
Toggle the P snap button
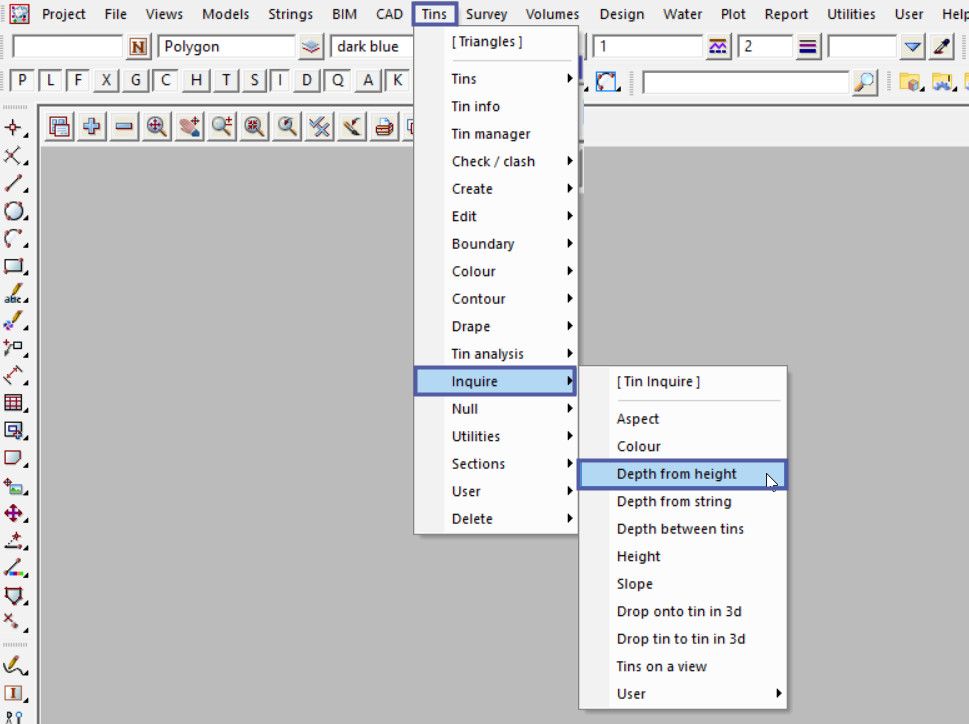pos(22,81)
